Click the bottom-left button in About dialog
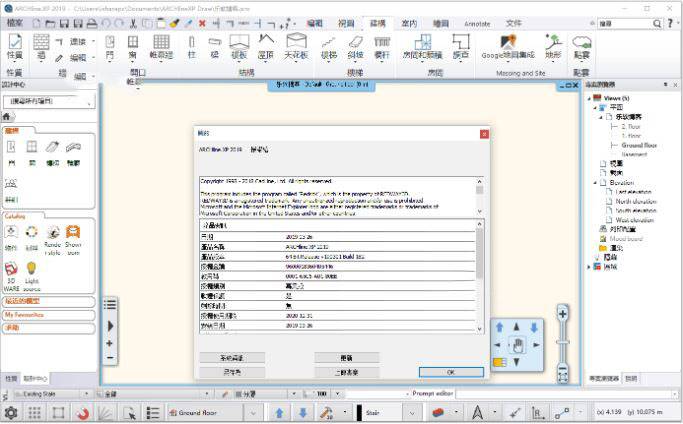 point(232,372)
